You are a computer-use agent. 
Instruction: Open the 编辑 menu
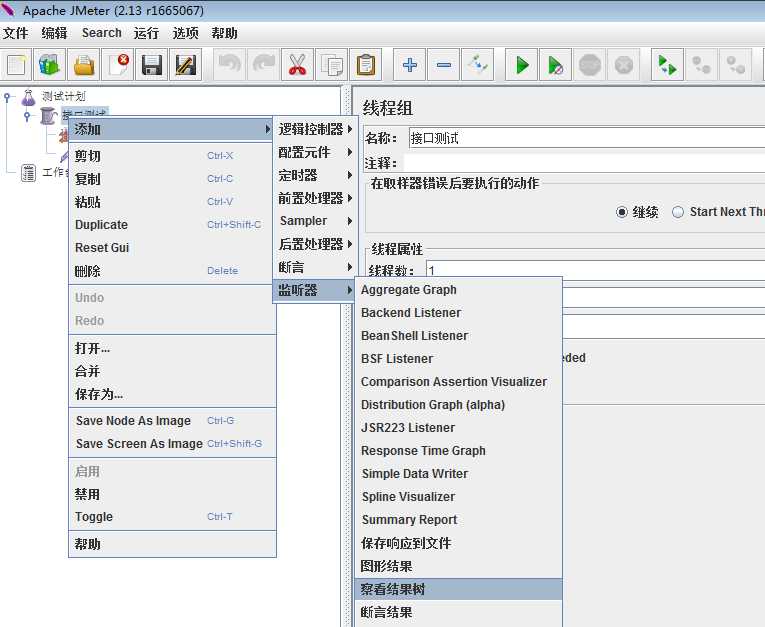point(54,33)
